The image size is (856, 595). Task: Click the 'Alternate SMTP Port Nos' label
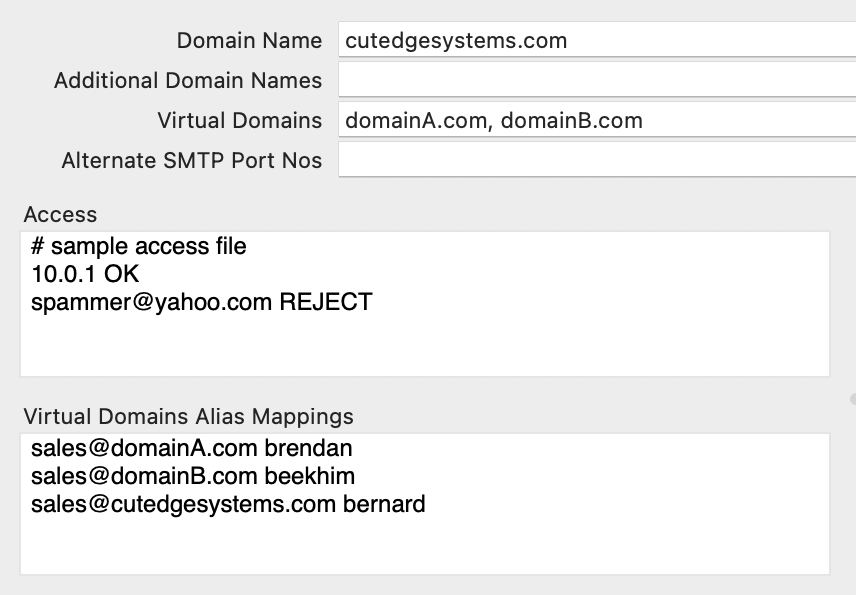pyautogui.click(x=192, y=160)
